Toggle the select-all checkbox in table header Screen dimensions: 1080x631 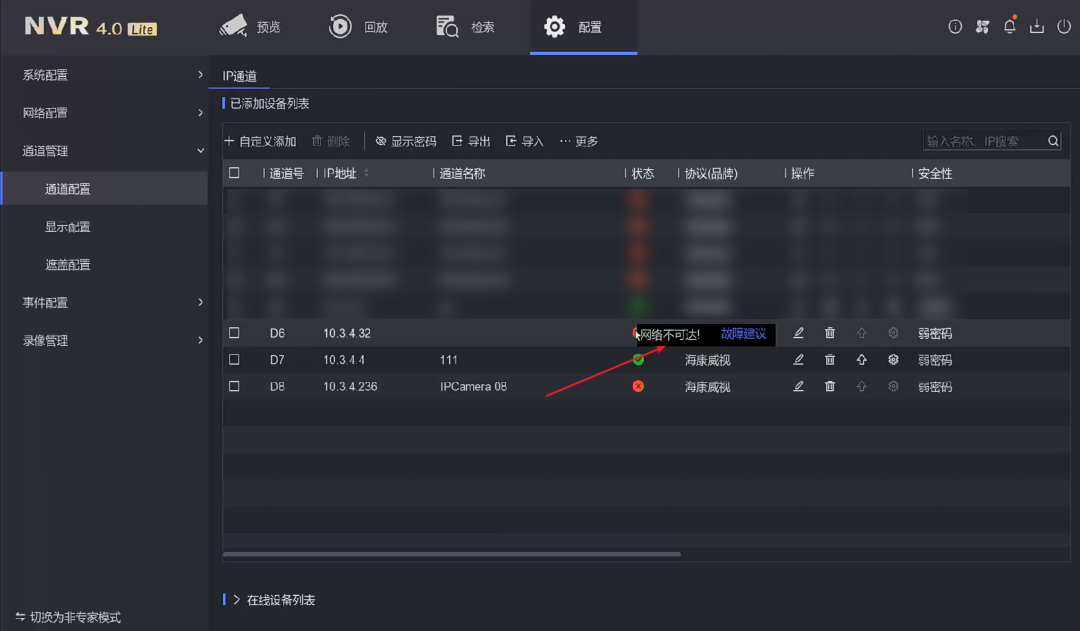click(234, 173)
